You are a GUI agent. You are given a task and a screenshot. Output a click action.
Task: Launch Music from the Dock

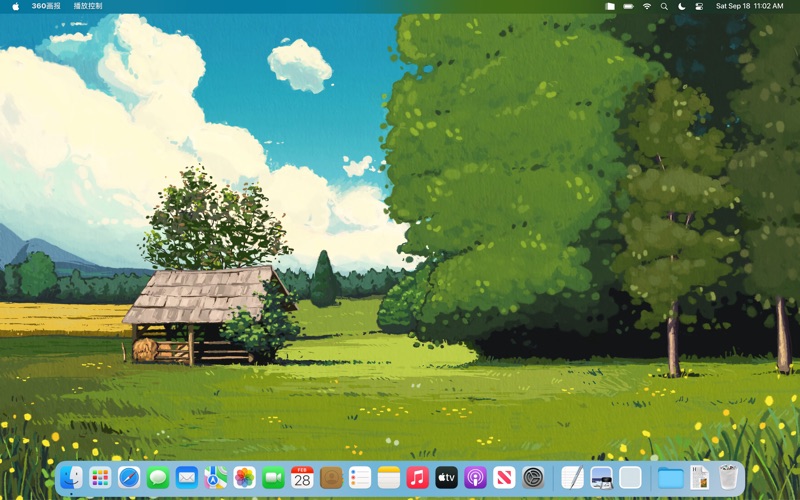[417, 478]
